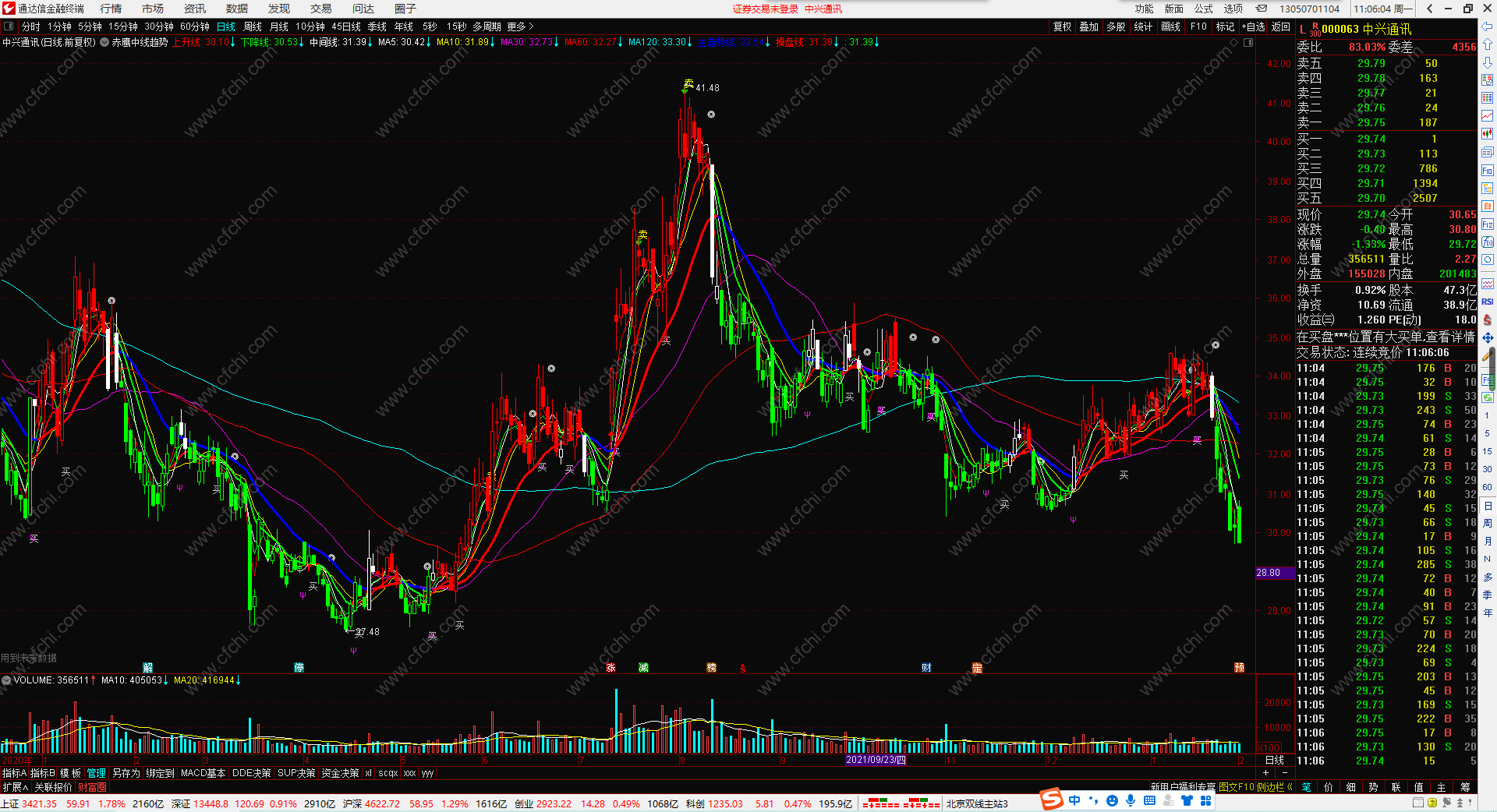Open the 功能 dropdown menu
Viewport: 1497px width, 812px height.
[x=1144, y=9]
